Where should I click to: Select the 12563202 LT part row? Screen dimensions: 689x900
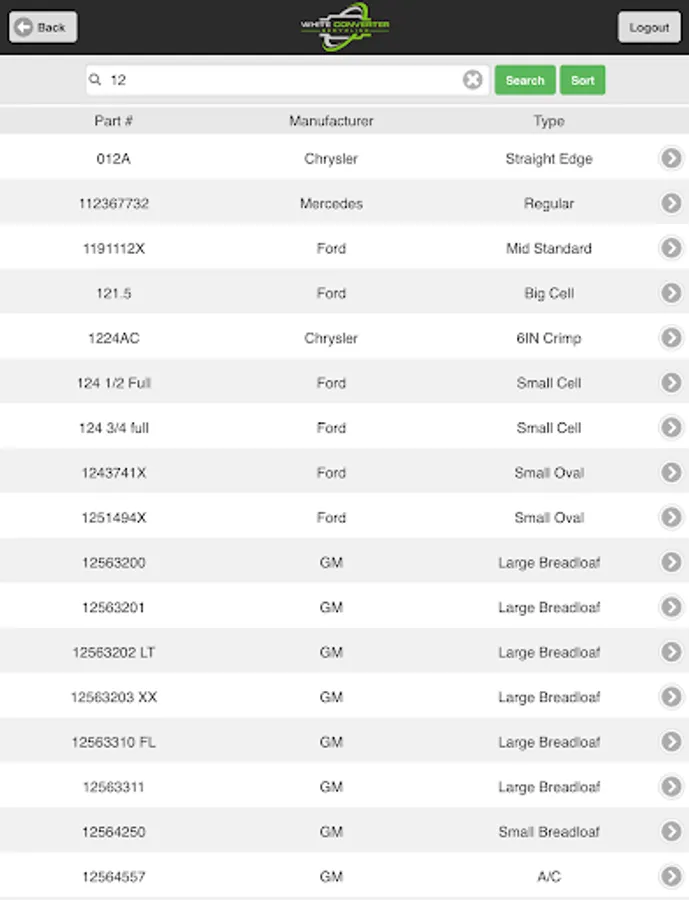(x=330, y=652)
